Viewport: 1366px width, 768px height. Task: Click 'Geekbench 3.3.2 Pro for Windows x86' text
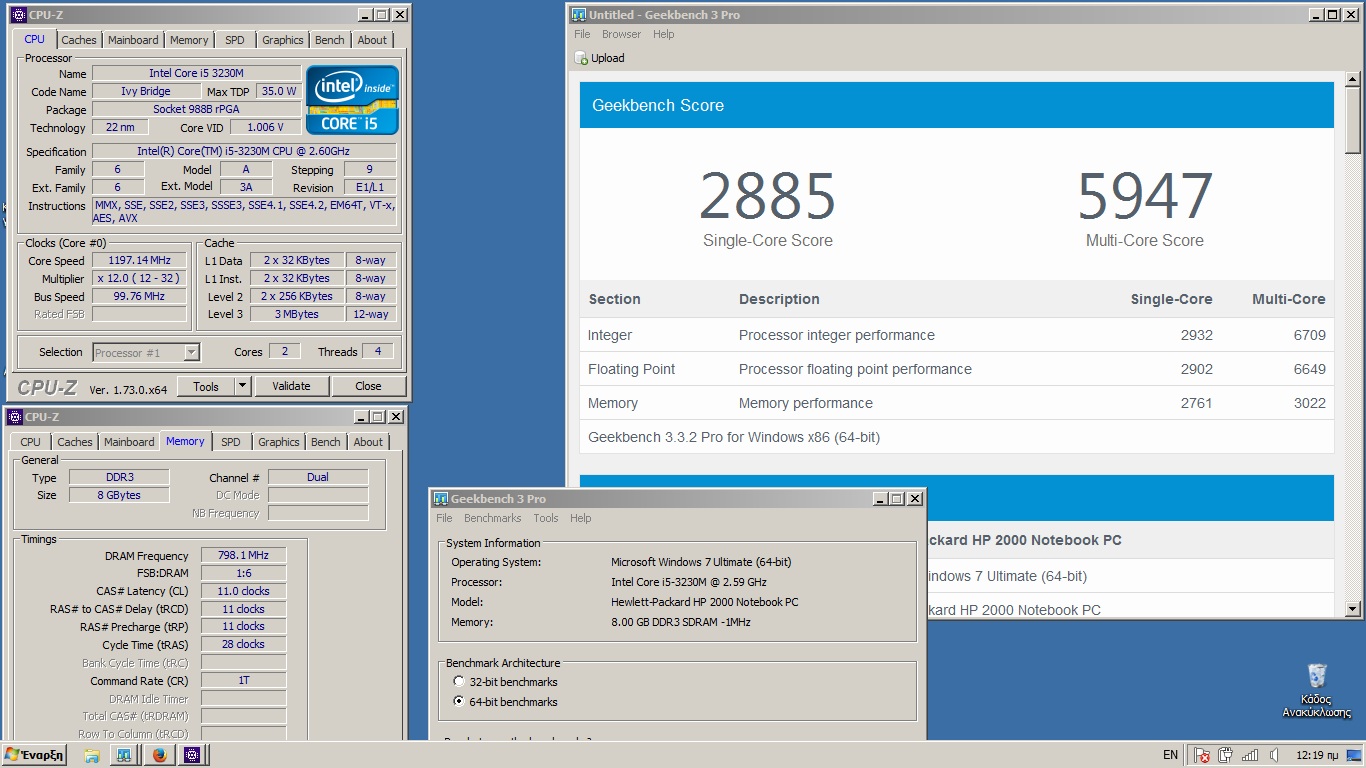[734, 437]
